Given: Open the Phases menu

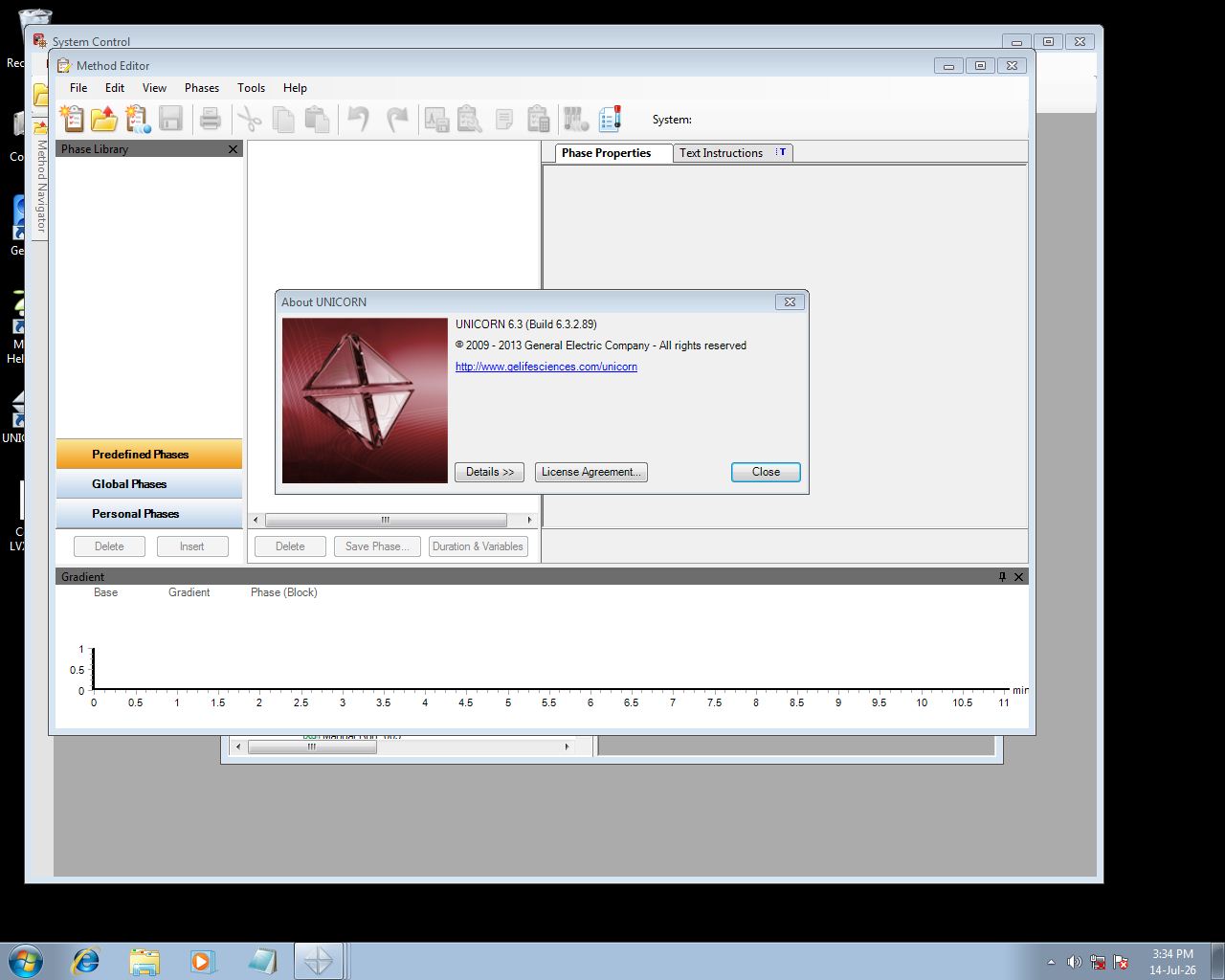Looking at the screenshot, I should 202,88.
